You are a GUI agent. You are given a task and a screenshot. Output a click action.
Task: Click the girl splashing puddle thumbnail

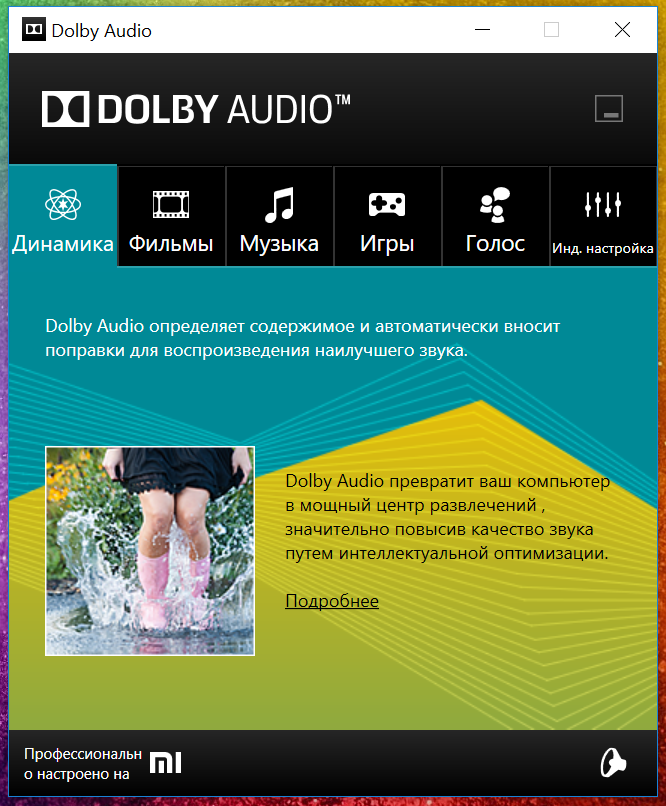pos(150,551)
